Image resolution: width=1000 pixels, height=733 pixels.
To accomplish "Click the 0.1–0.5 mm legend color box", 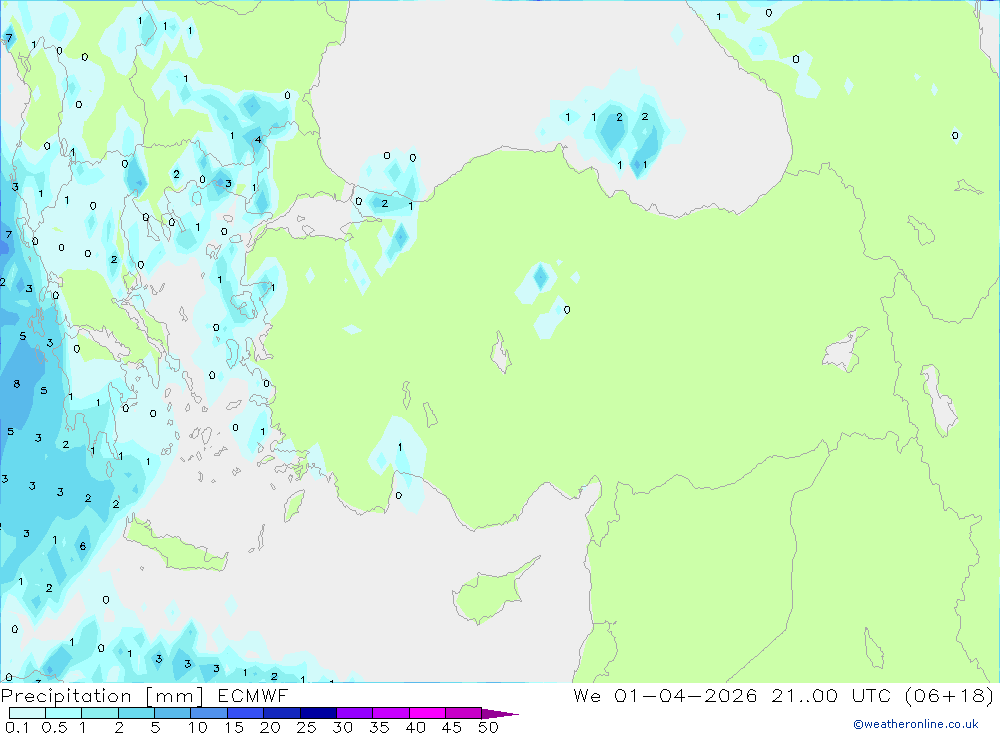I will point(27,713).
